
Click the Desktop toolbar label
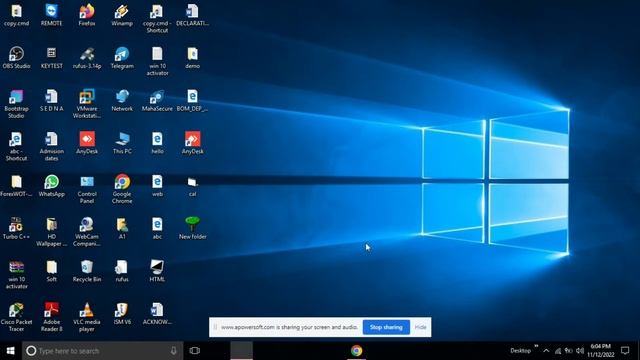(x=520, y=351)
